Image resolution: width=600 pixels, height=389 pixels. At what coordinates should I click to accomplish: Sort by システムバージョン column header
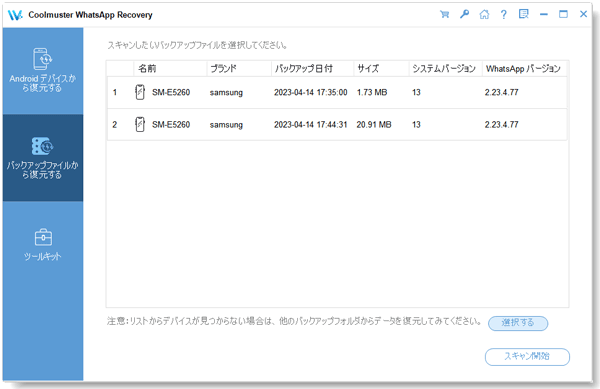[444, 68]
